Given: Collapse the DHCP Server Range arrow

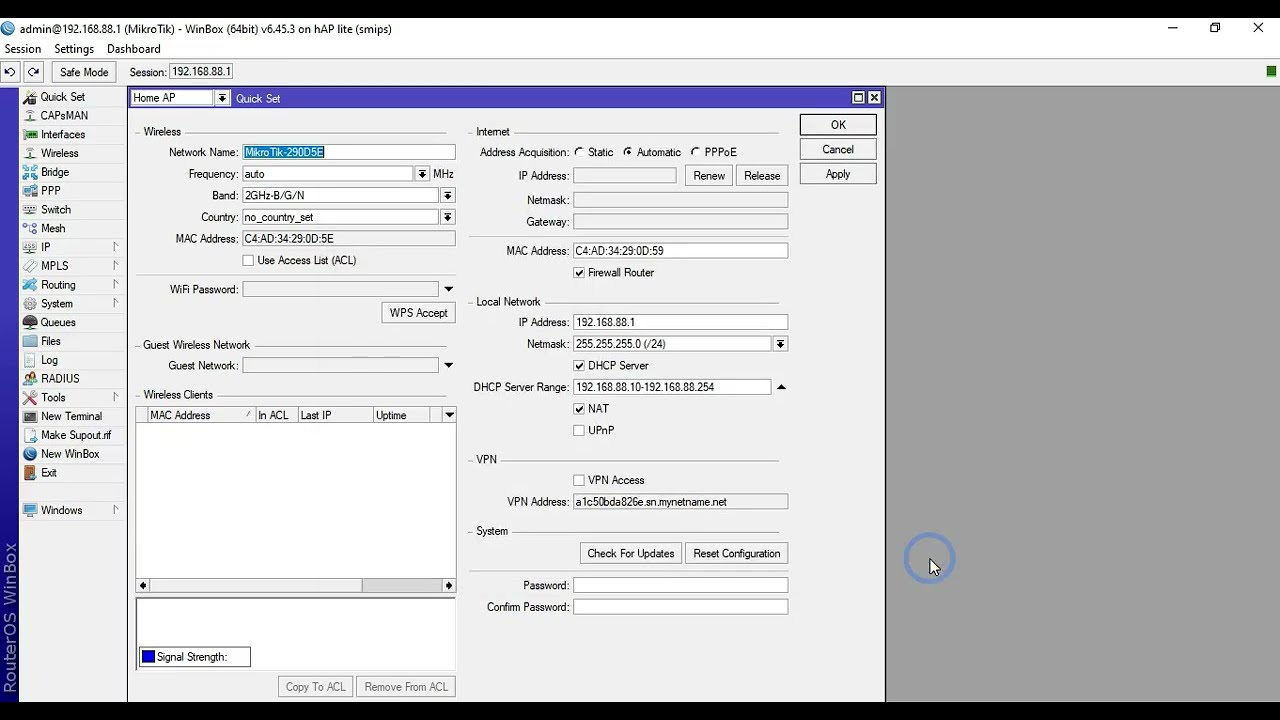Looking at the screenshot, I should (x=781, y=387).
